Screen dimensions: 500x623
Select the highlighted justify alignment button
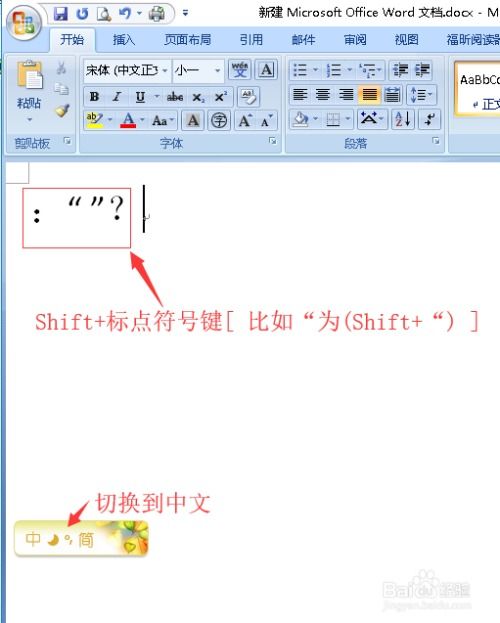pos(369,95)
